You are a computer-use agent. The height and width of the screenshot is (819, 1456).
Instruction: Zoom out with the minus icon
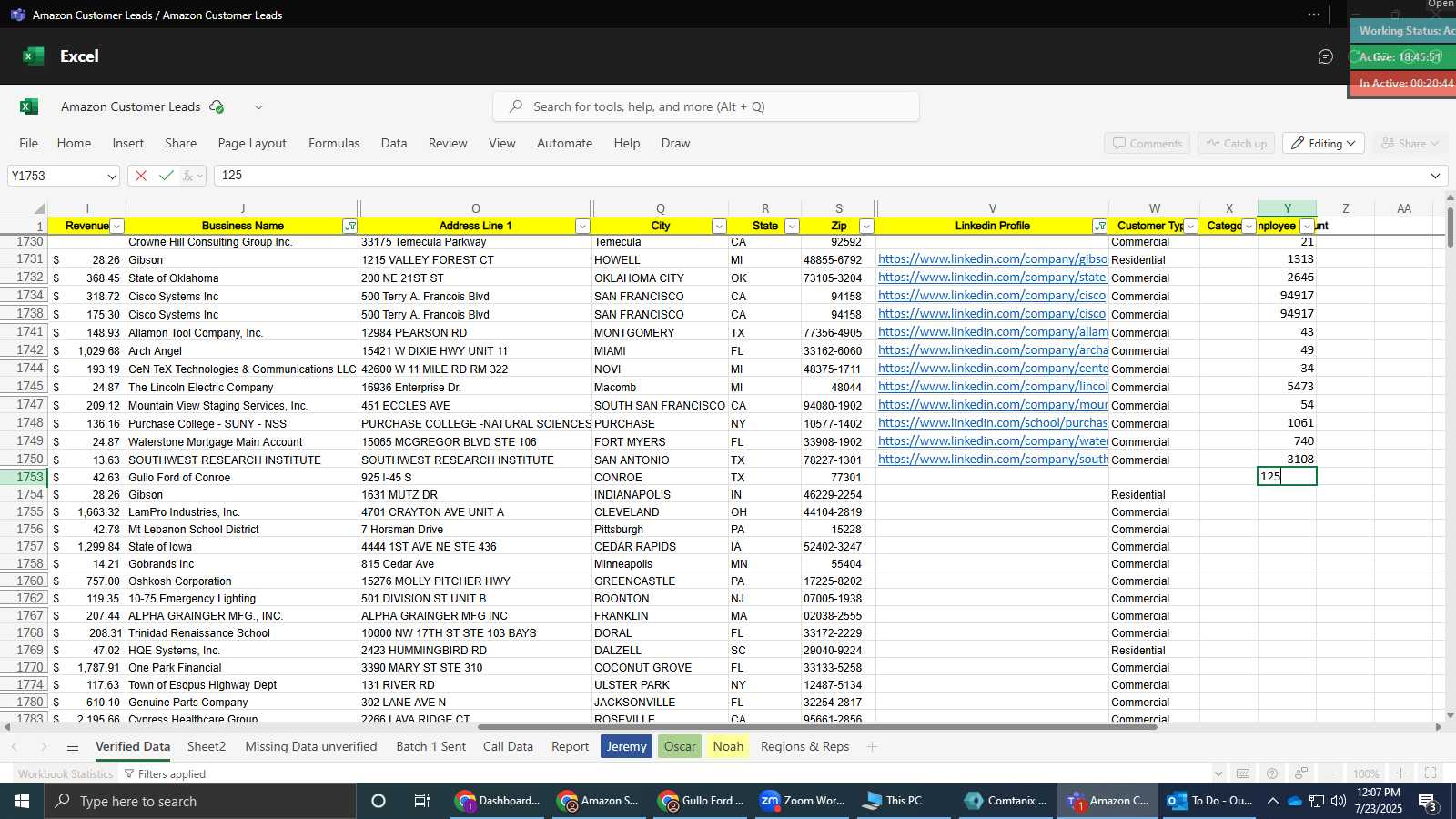click(1330, 773)
